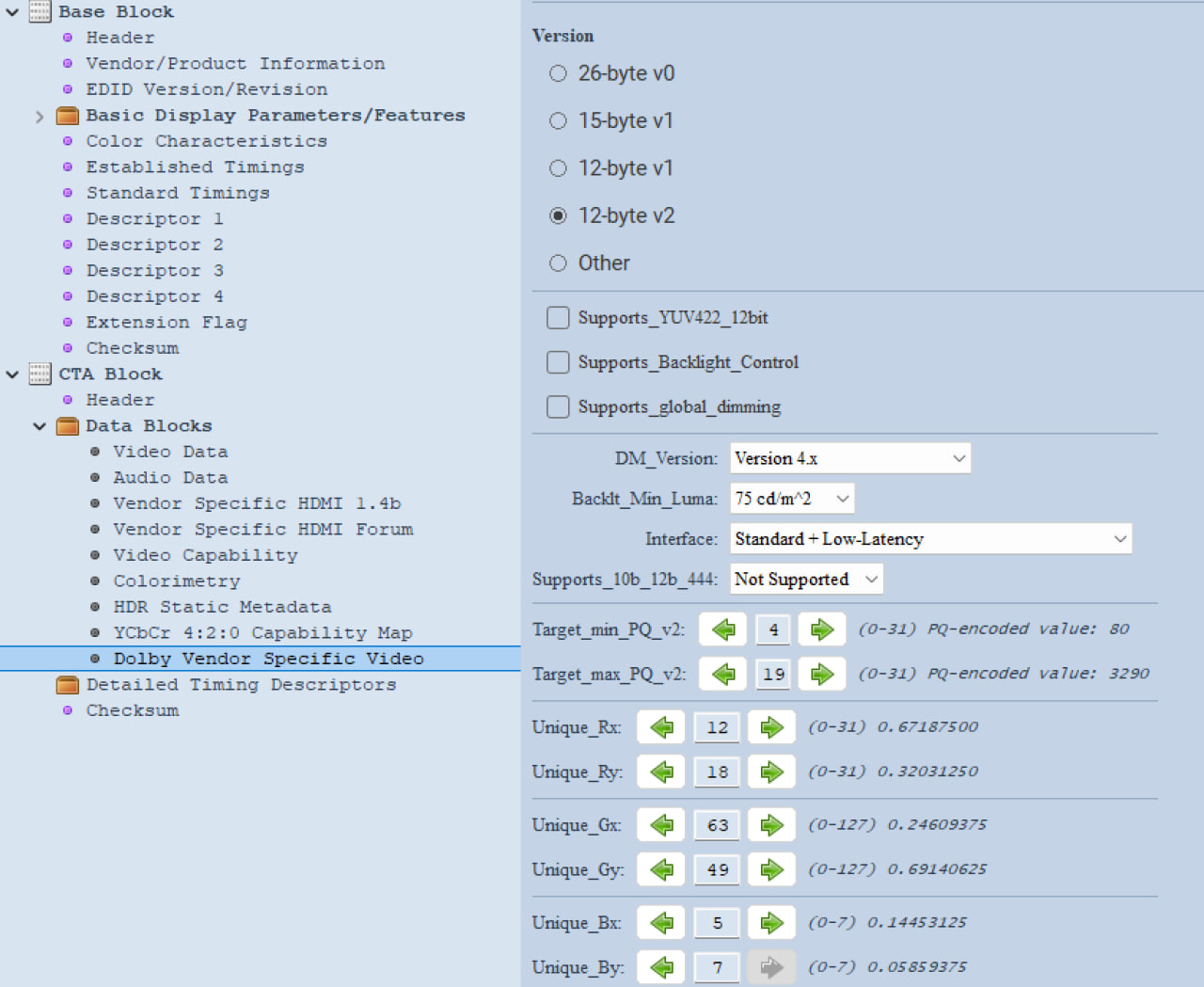1204x987 pixels.
Task: Open the DM_Version dropdown
Action: coord(849,459)
